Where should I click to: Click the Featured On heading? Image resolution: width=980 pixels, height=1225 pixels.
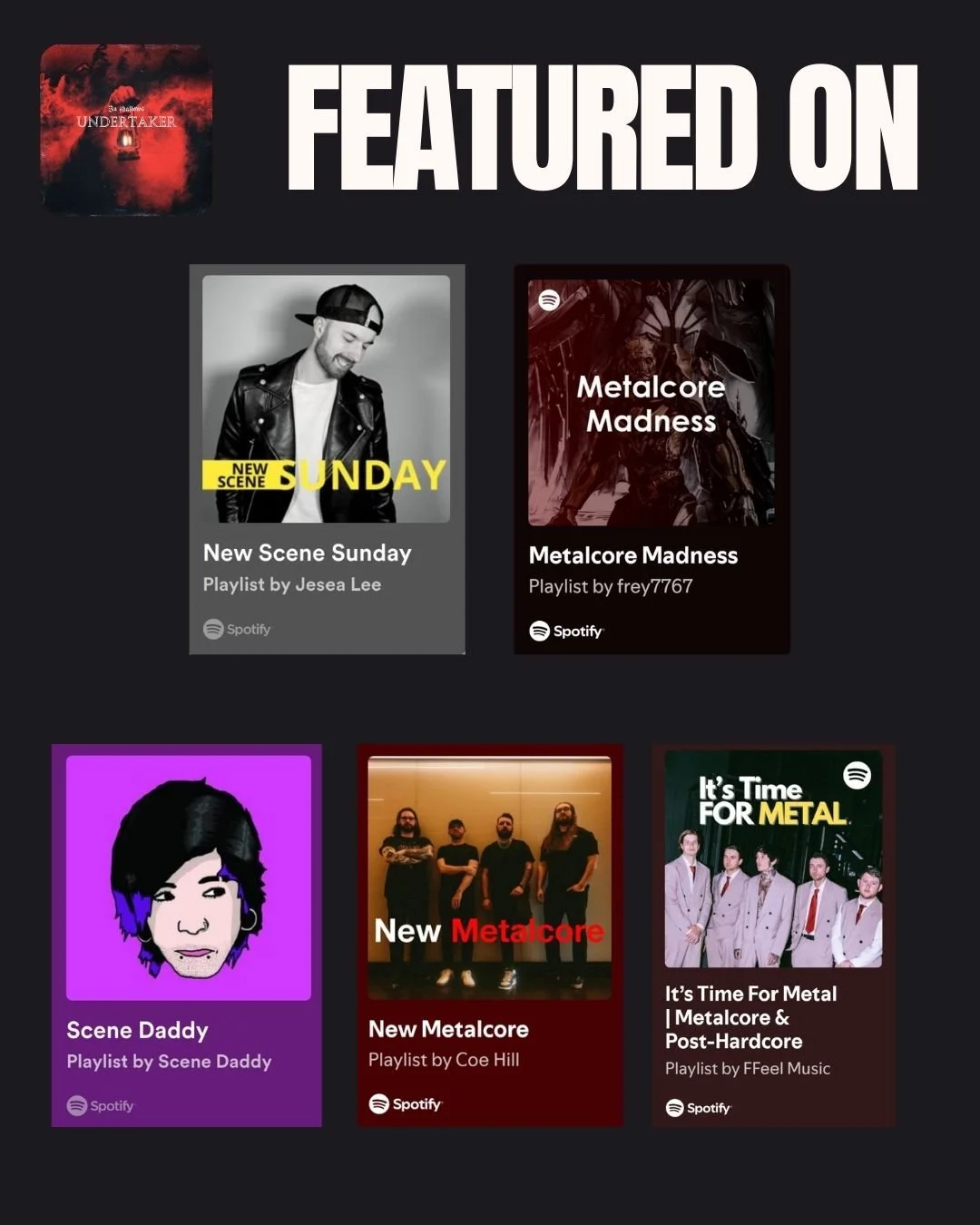(x=603, y=128)
